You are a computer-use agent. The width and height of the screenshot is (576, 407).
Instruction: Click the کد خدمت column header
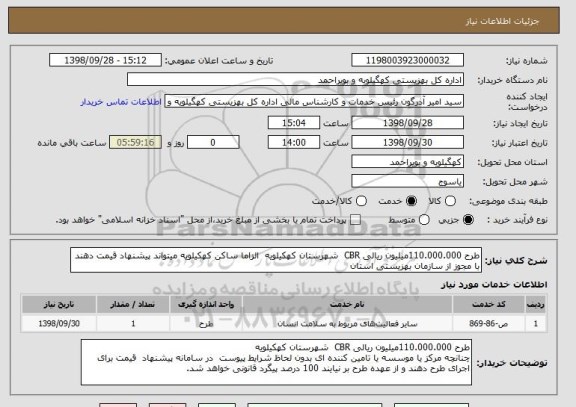pos(489,304)
